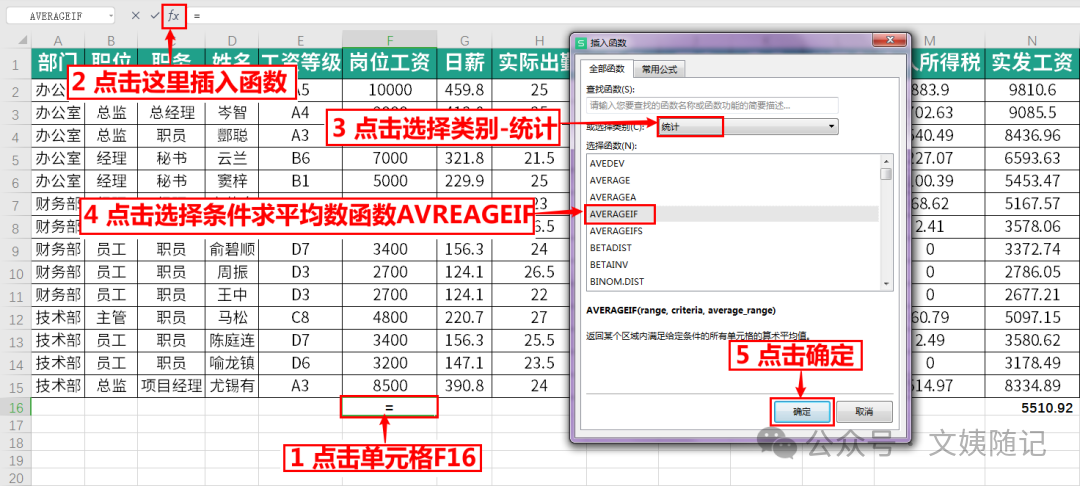Confirm formula with the checkmark icon
This screenshot has width=1080, height=486.
click(154, 15)
